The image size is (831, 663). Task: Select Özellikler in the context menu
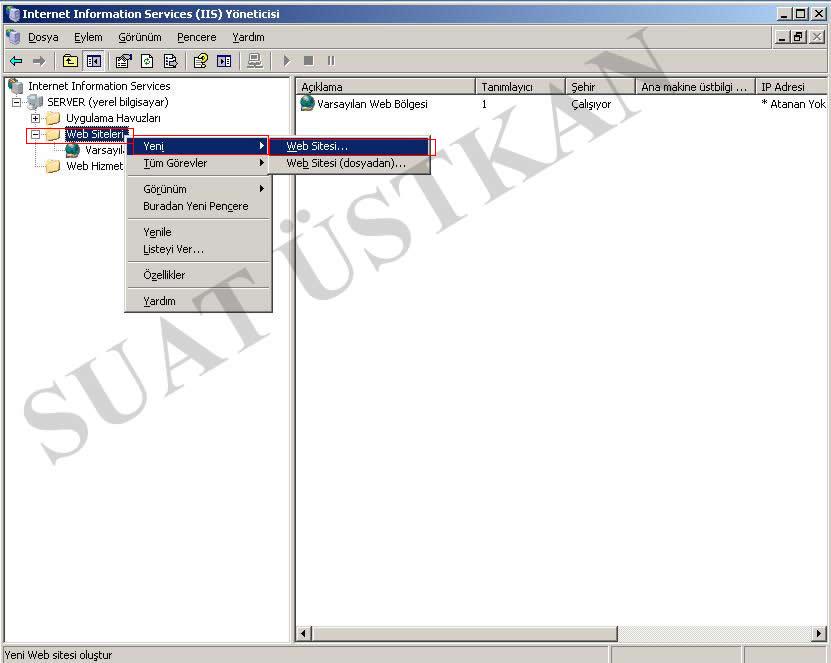[x=198, y=275]
